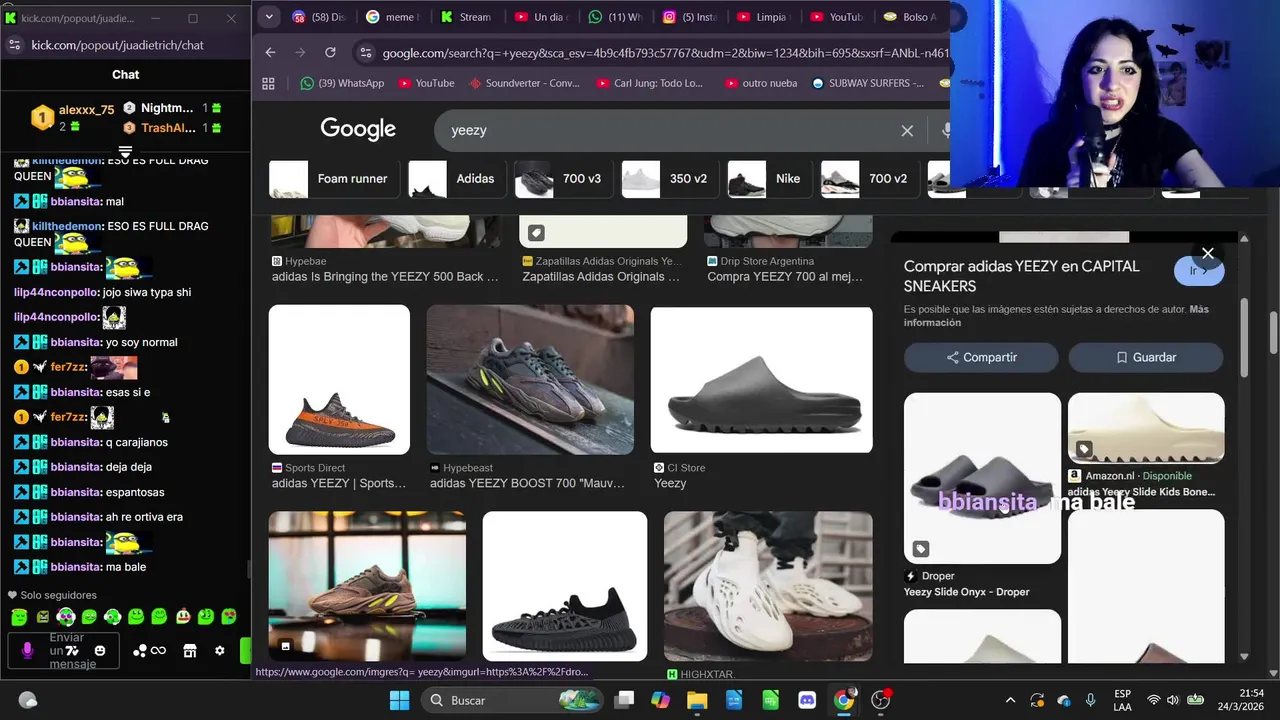Open the emoji picker in chat input

click(x=100, y=651)
